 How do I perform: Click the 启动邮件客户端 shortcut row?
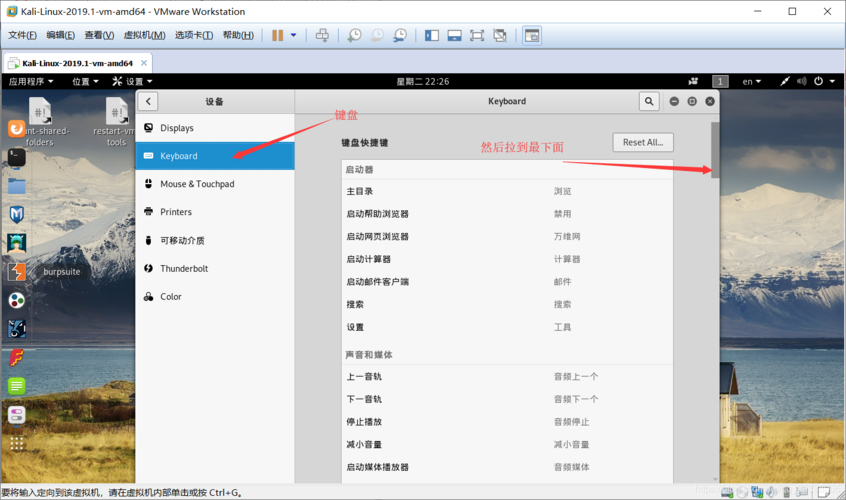[x=507, y=282]
